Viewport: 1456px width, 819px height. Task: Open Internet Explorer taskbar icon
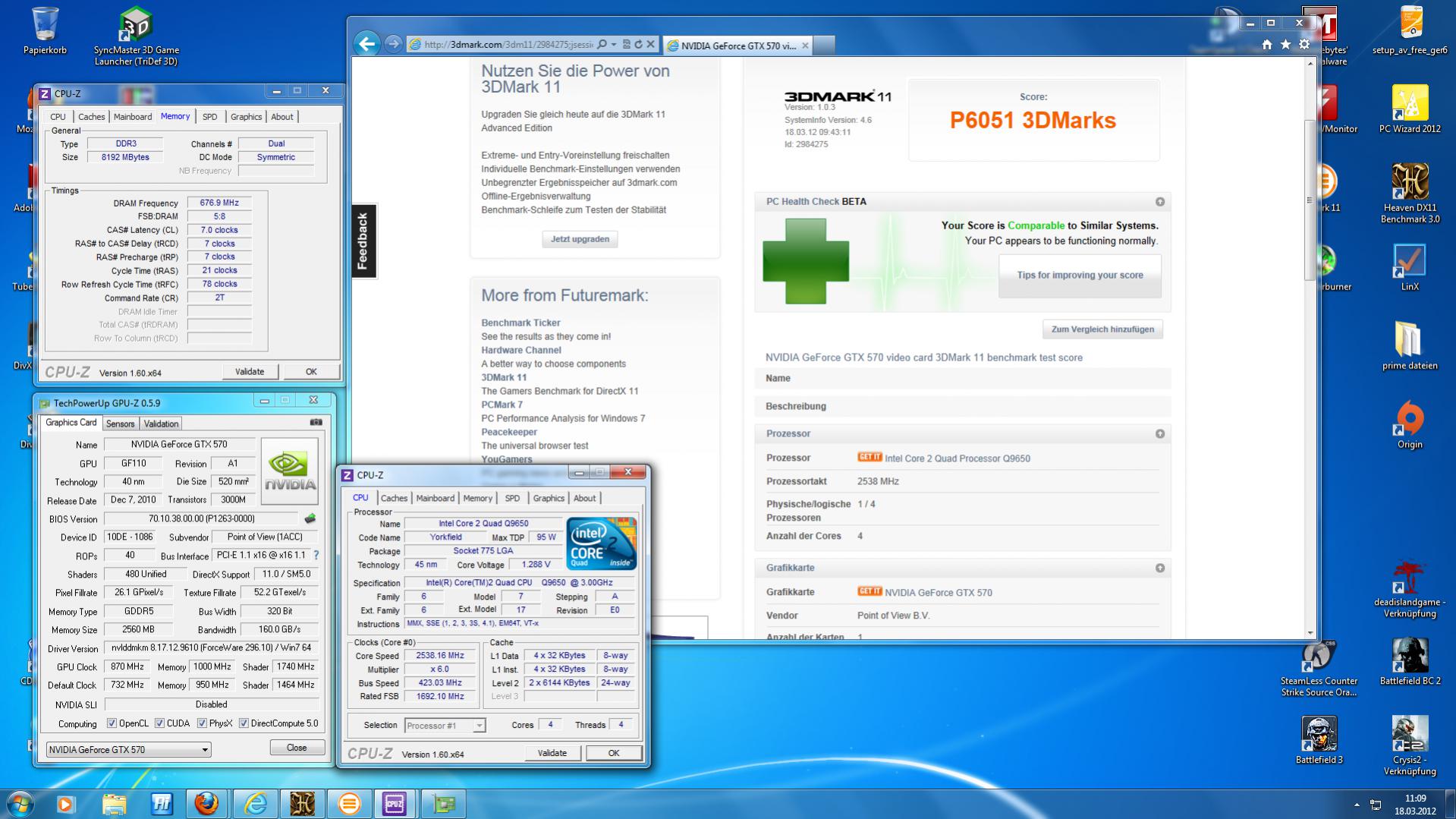click(x=255, y=803)
